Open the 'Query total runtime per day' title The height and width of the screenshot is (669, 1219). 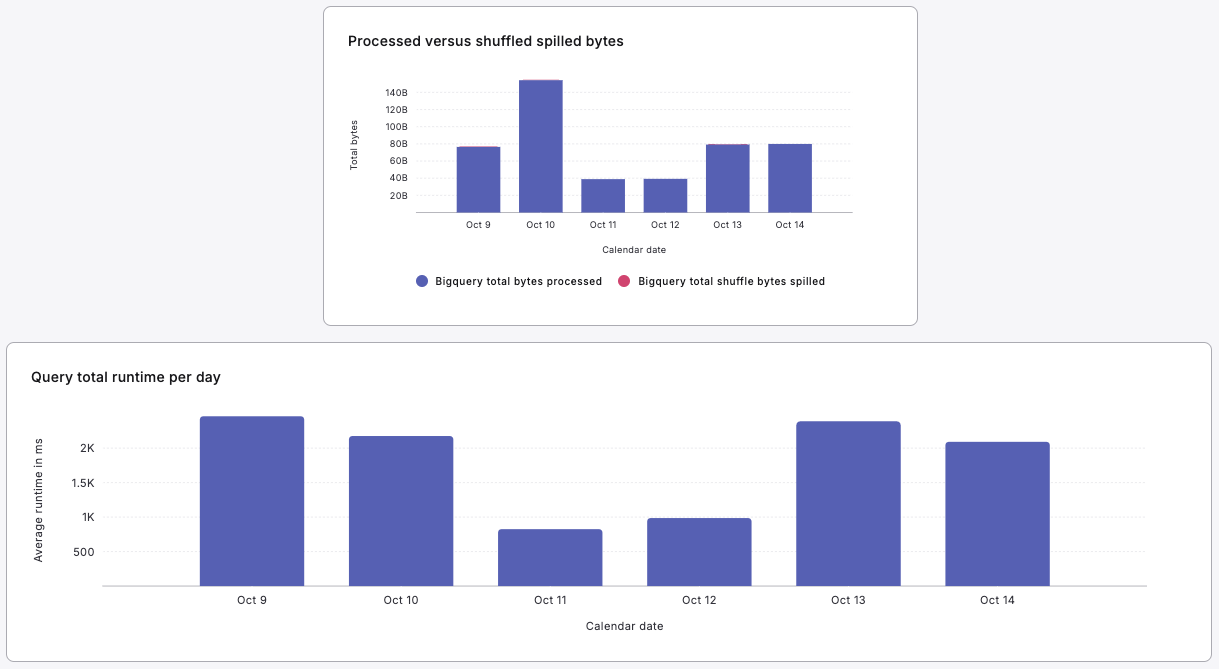126,377
